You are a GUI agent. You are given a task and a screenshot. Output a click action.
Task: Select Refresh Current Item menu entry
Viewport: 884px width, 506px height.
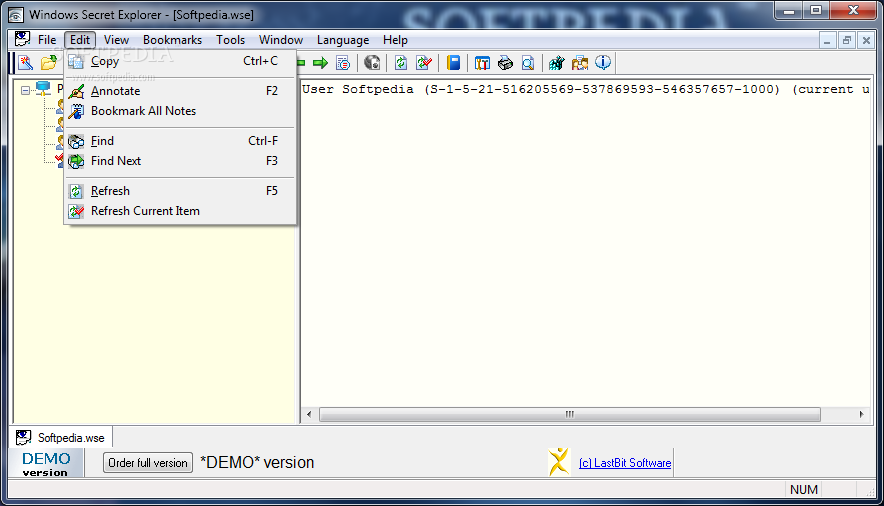pyautogui.click(x=180, y=211)
